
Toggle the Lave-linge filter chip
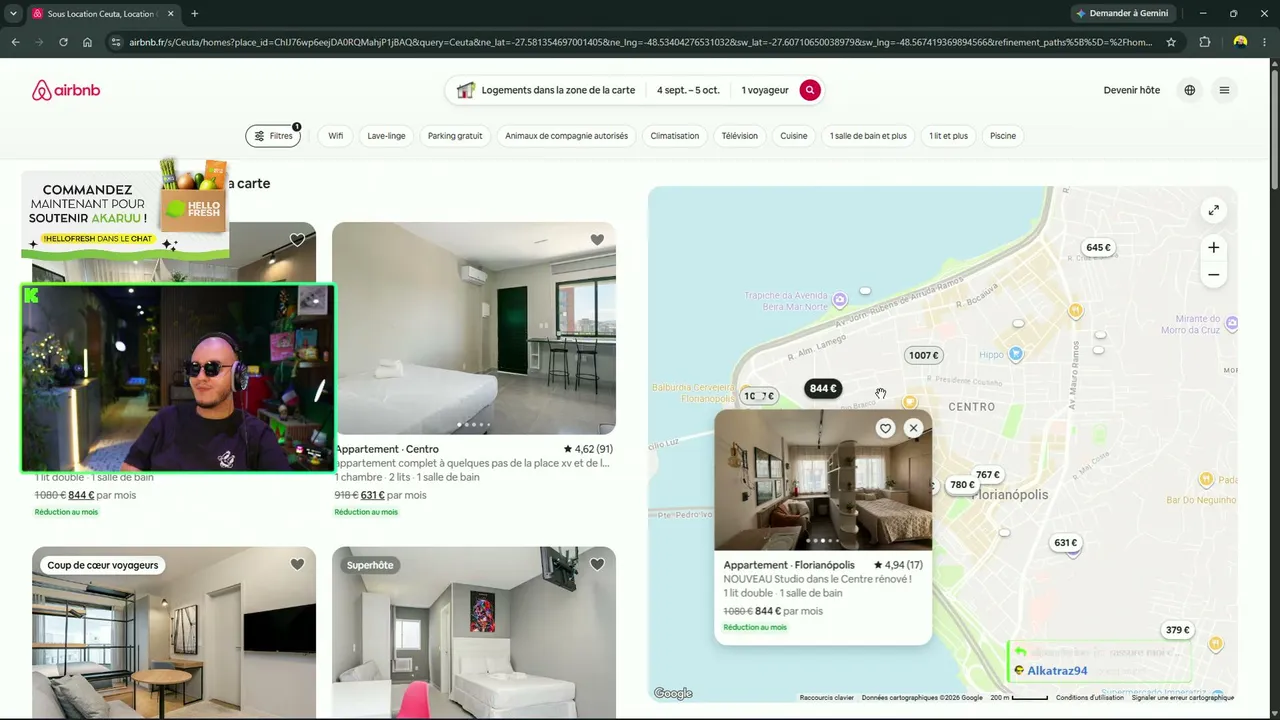[x=386, y=136]
